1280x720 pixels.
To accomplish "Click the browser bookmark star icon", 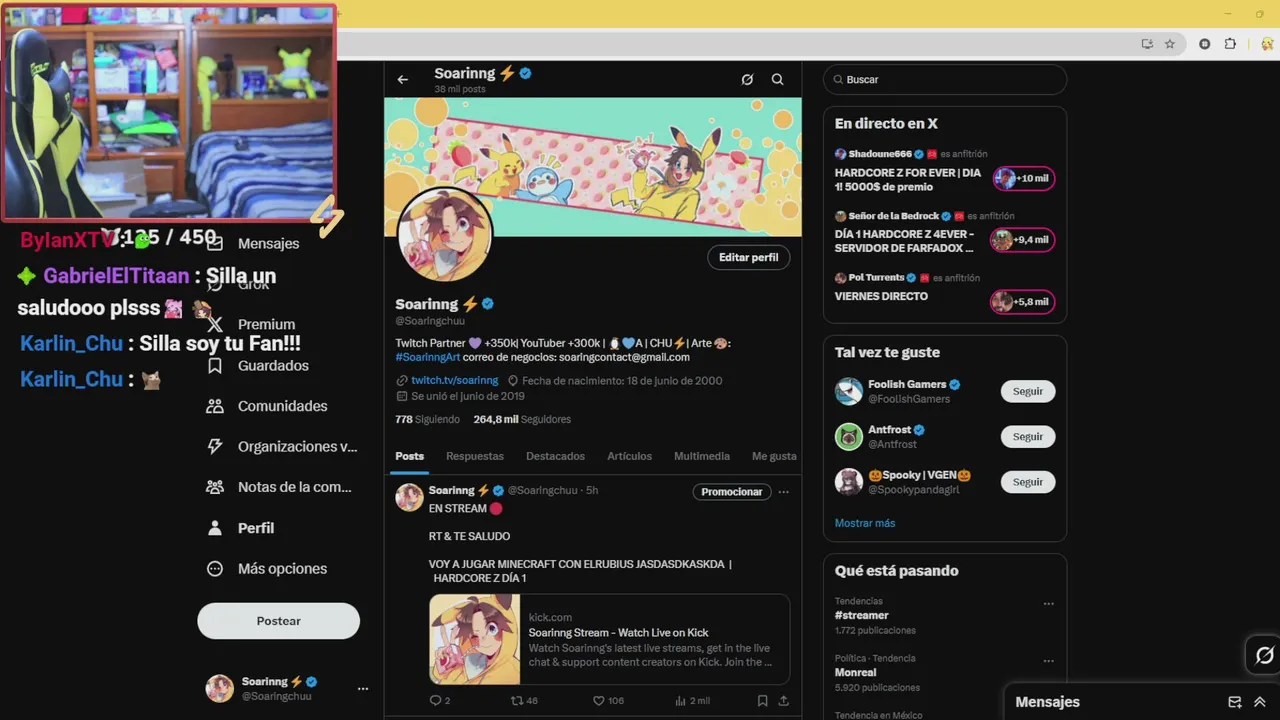I will [1170, 44].
